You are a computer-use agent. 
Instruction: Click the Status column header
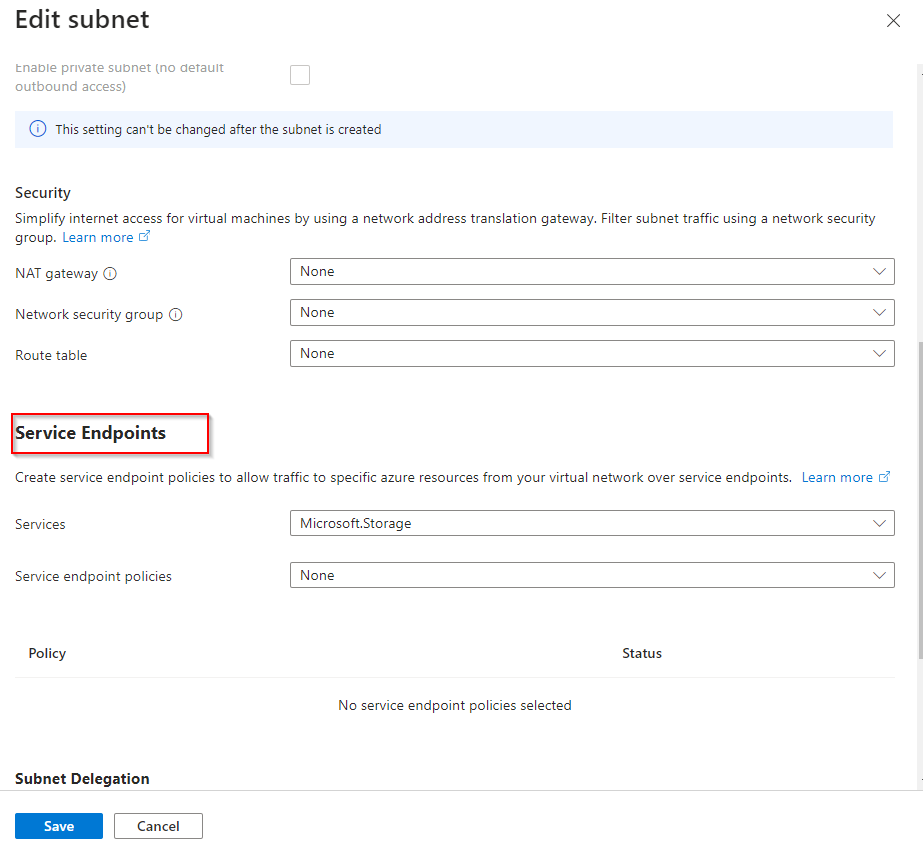click(642, 653)
